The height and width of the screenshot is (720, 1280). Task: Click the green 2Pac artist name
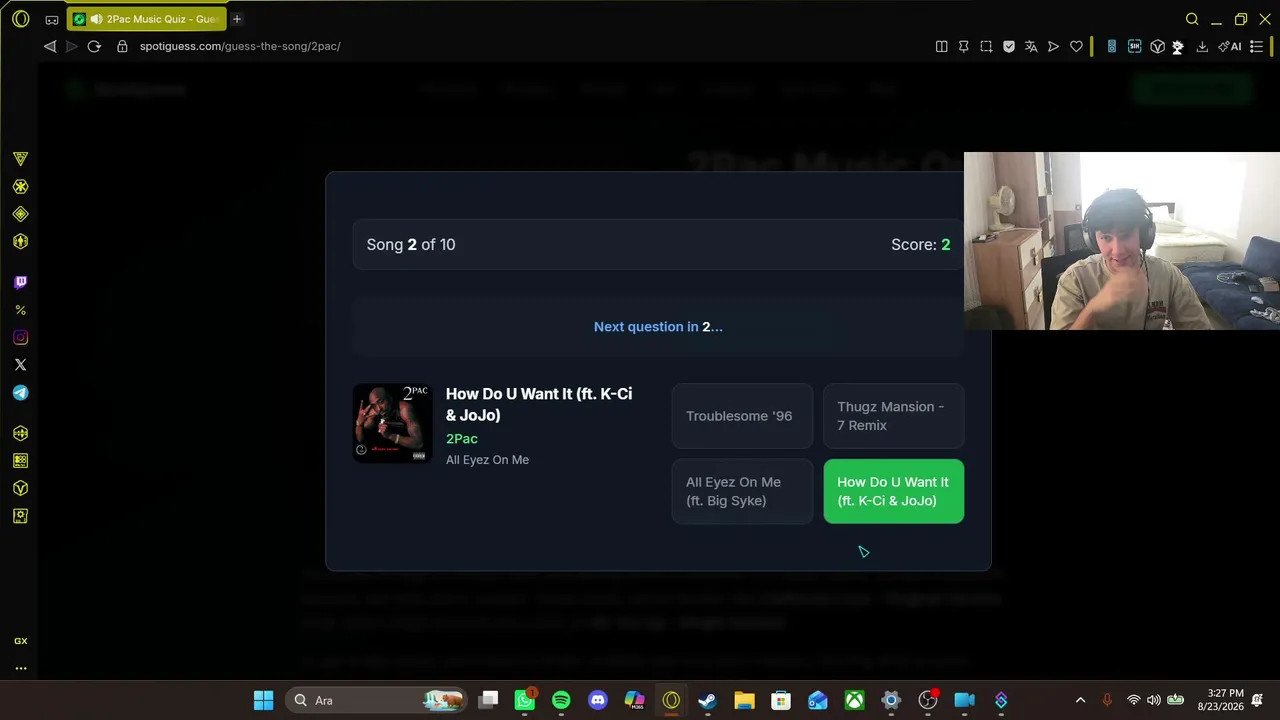[462, 439]
